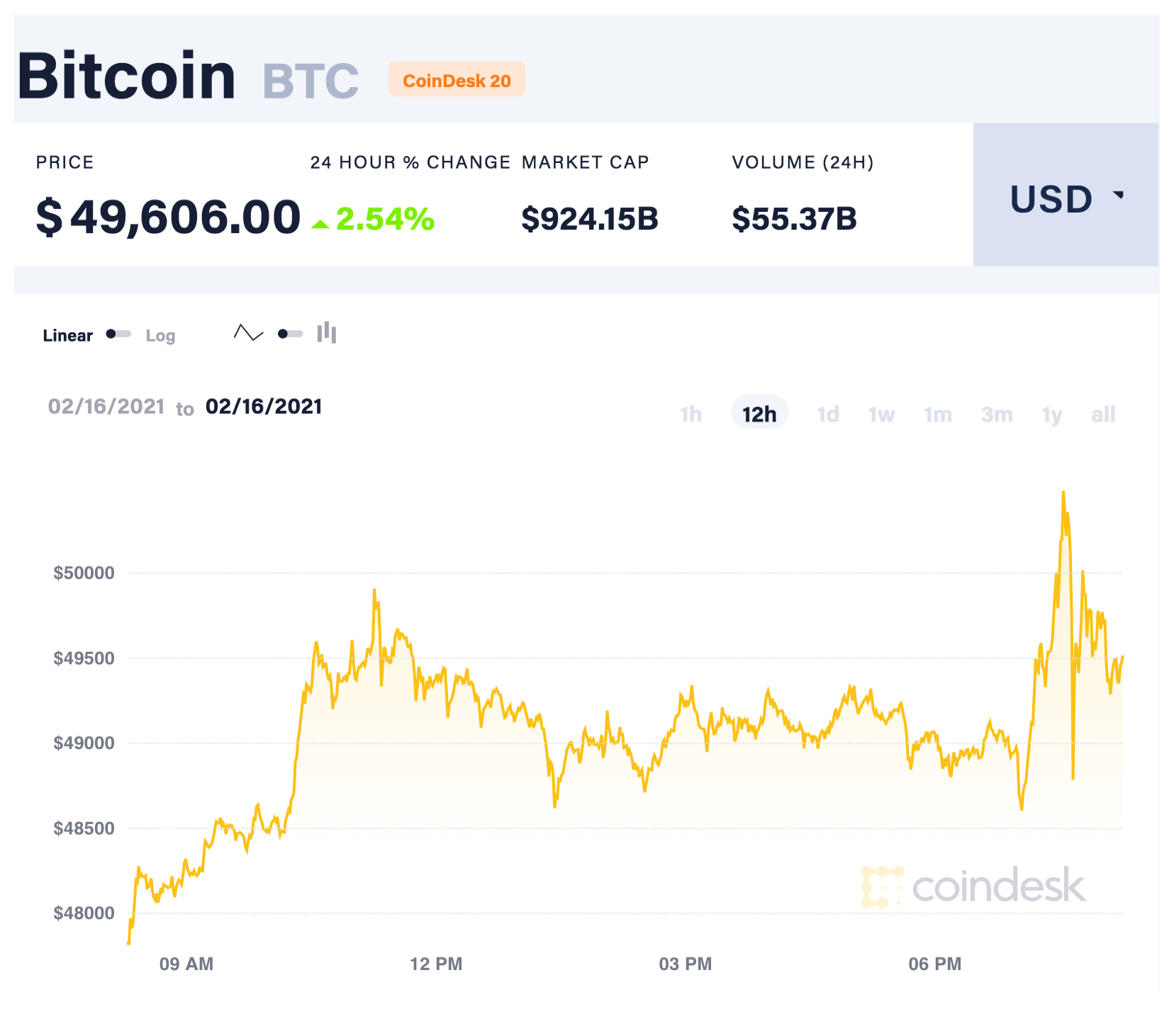Open the USD currency selector
The height and width of the screenshot is (1036, 1174).
pos(1051,199)
